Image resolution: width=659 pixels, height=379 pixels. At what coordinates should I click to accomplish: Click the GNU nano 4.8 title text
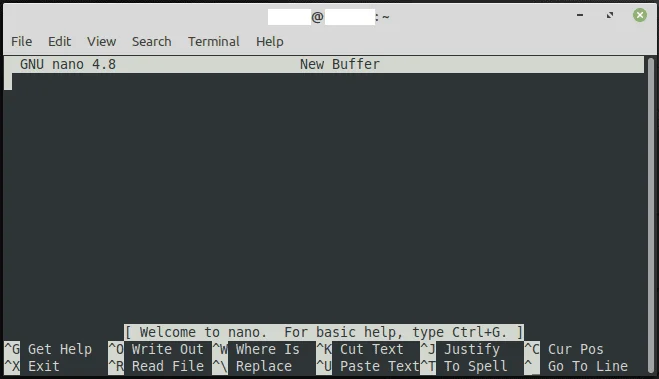[x=68, y=64]
